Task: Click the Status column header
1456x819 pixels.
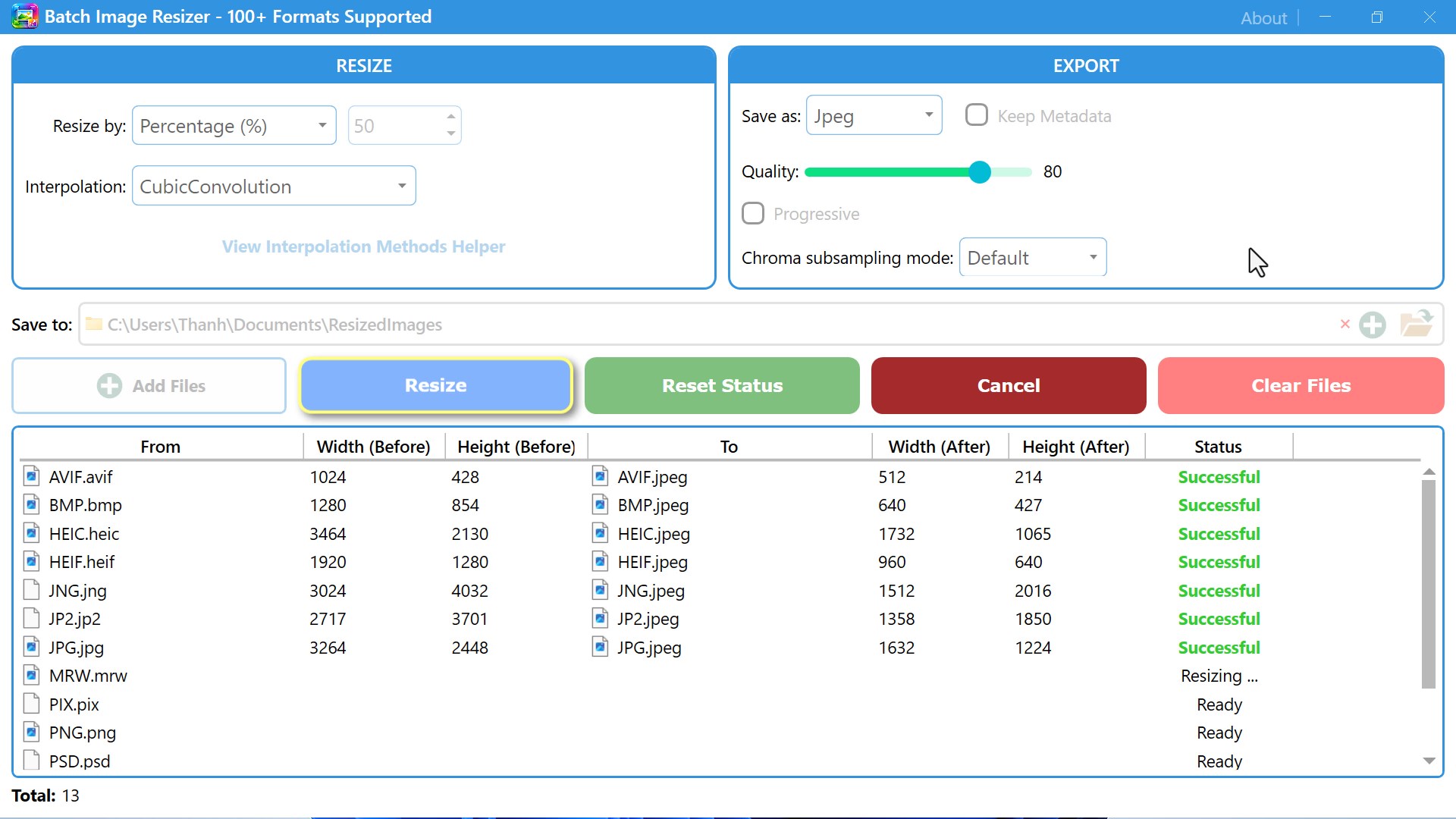Action: 1218,447
